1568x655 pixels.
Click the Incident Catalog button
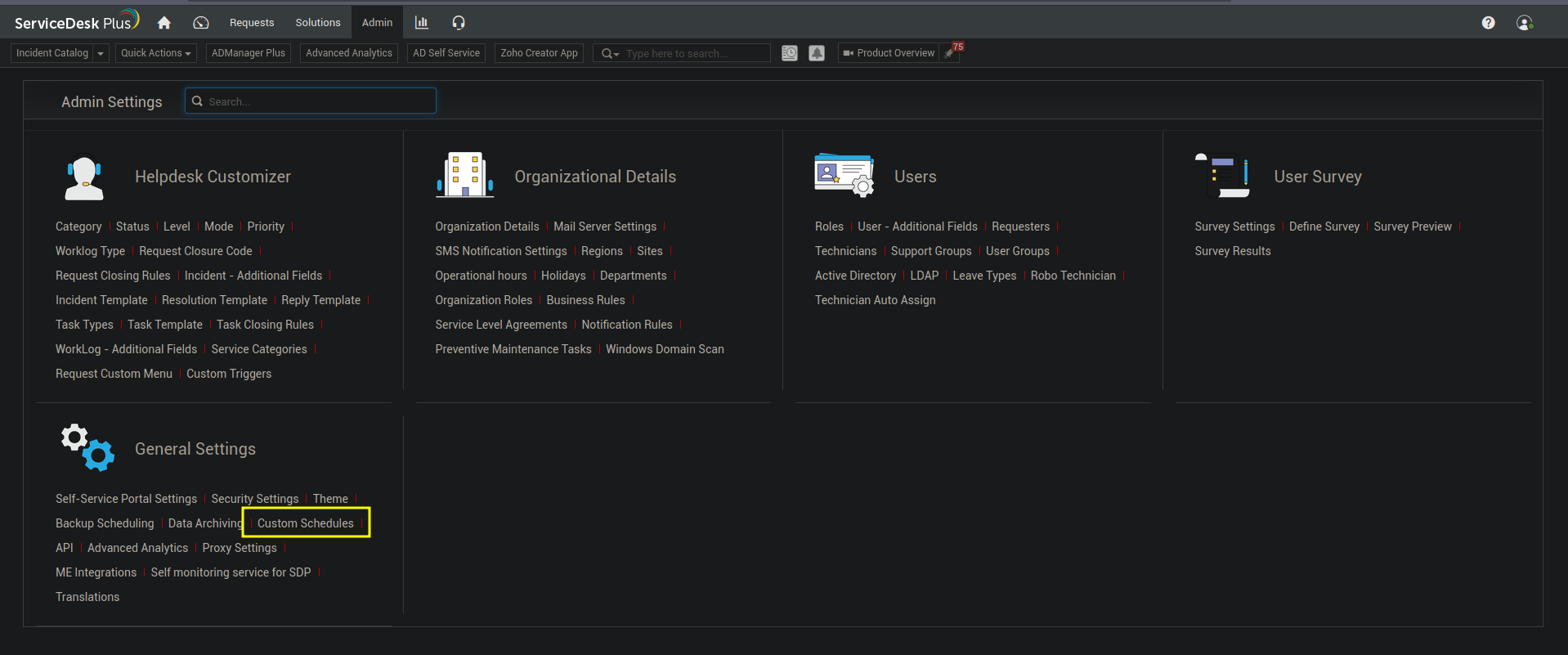pyautogui.click(x=52, y=53)
